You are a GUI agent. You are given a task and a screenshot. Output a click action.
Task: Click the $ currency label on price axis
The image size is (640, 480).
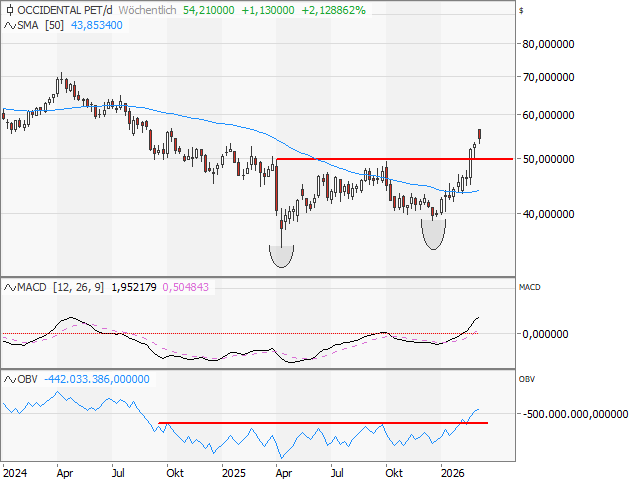[521, 11]
